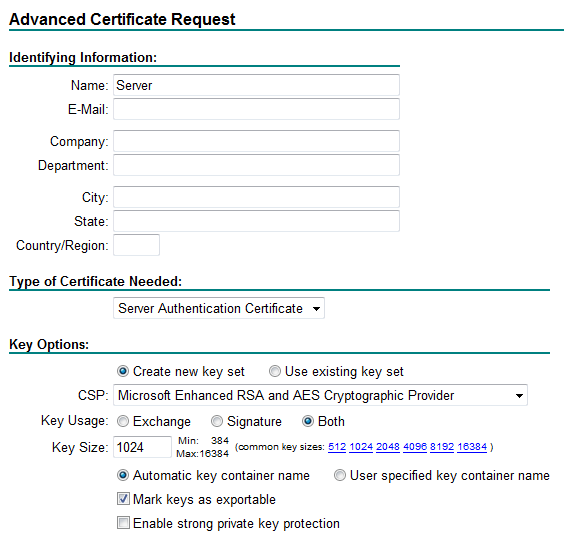Uncheck Mark keys as exportable
Image resolution: width=564 pixels, height=540 pixels.
123,499
